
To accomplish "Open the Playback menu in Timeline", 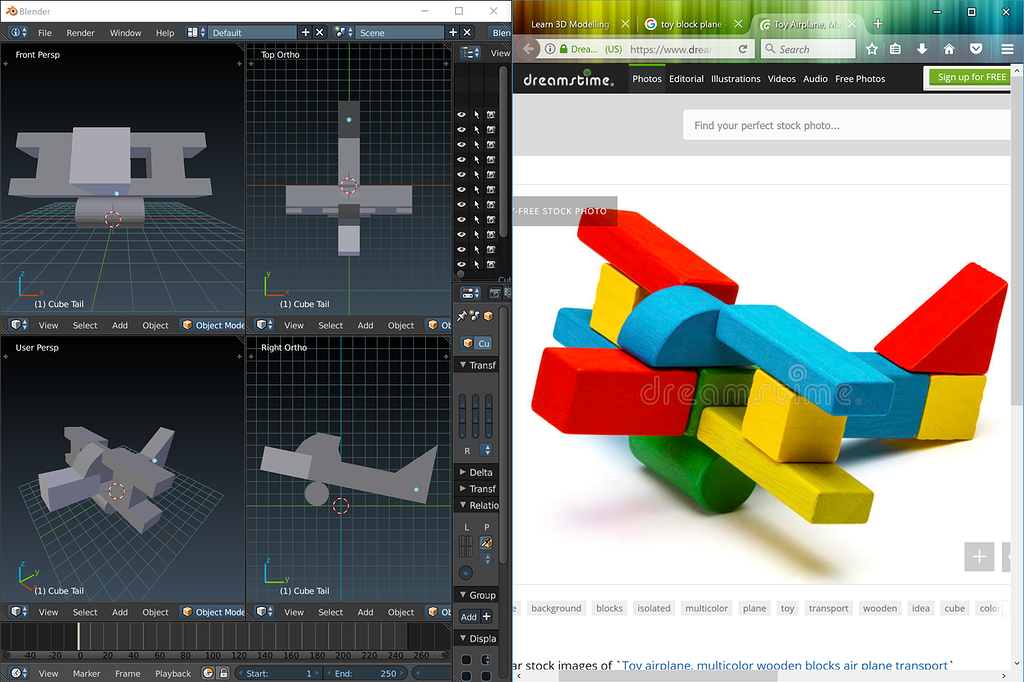I will tap(173, 674).
